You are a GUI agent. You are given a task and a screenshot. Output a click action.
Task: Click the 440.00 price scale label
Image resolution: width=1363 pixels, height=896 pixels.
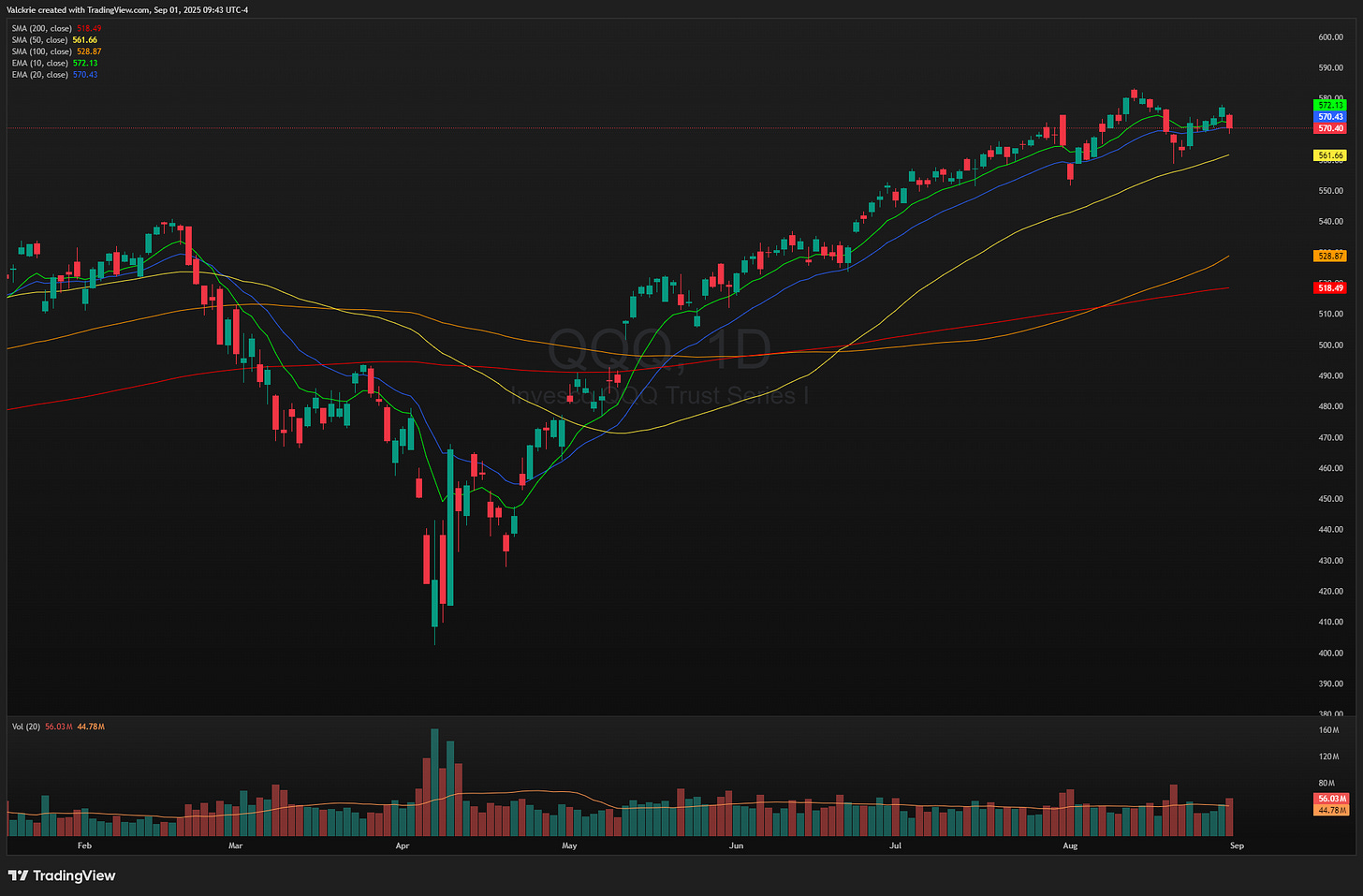pyautogui.click(x=1331, y=530)
